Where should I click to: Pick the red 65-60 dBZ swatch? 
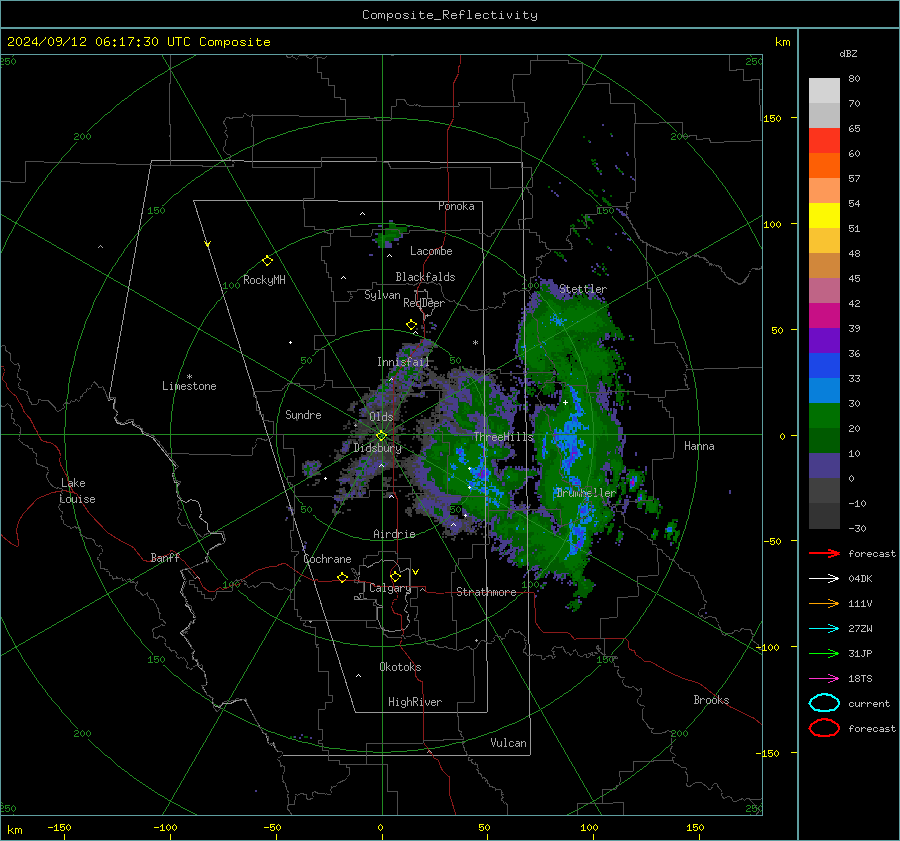pos(824,141)
